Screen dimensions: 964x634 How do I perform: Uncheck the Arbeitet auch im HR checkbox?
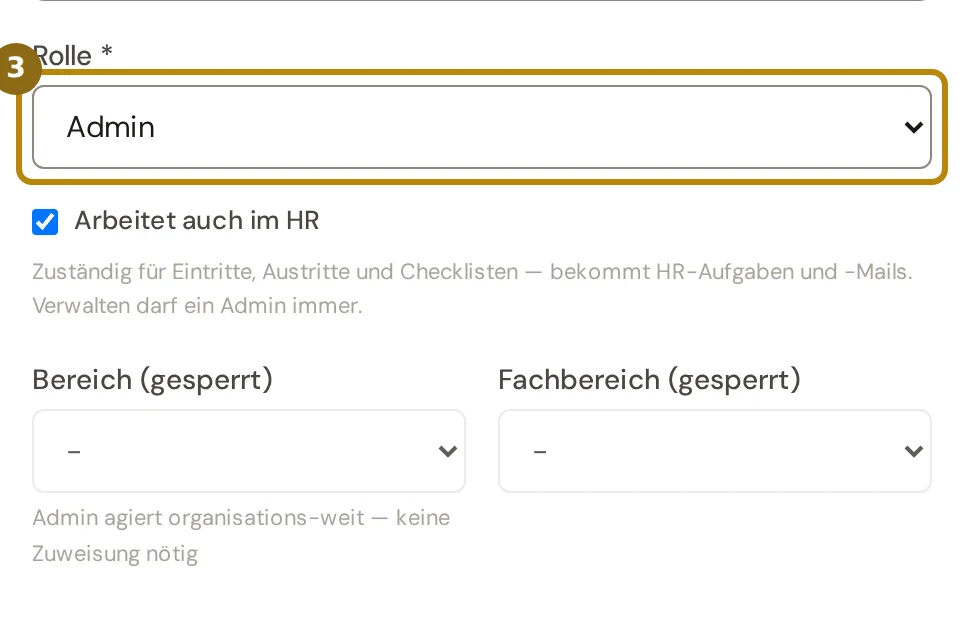pyautogui.click(x=45, y=222)
